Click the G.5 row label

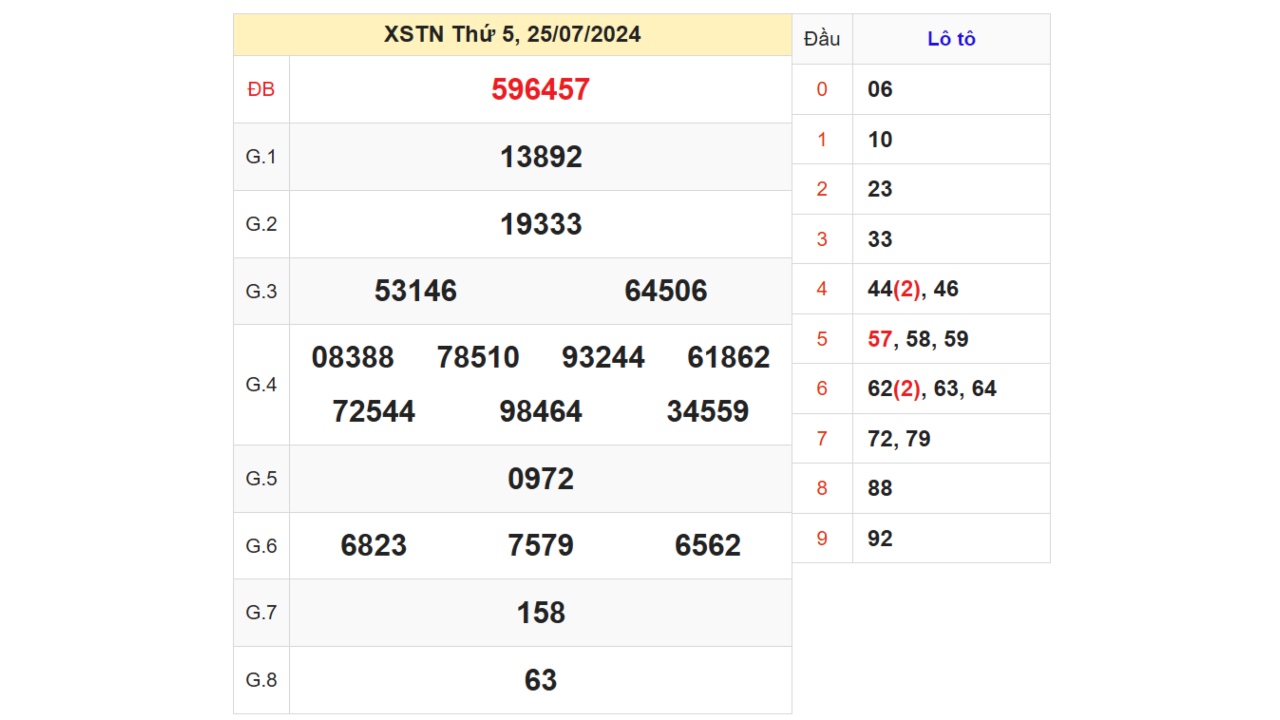coord(261,478)
